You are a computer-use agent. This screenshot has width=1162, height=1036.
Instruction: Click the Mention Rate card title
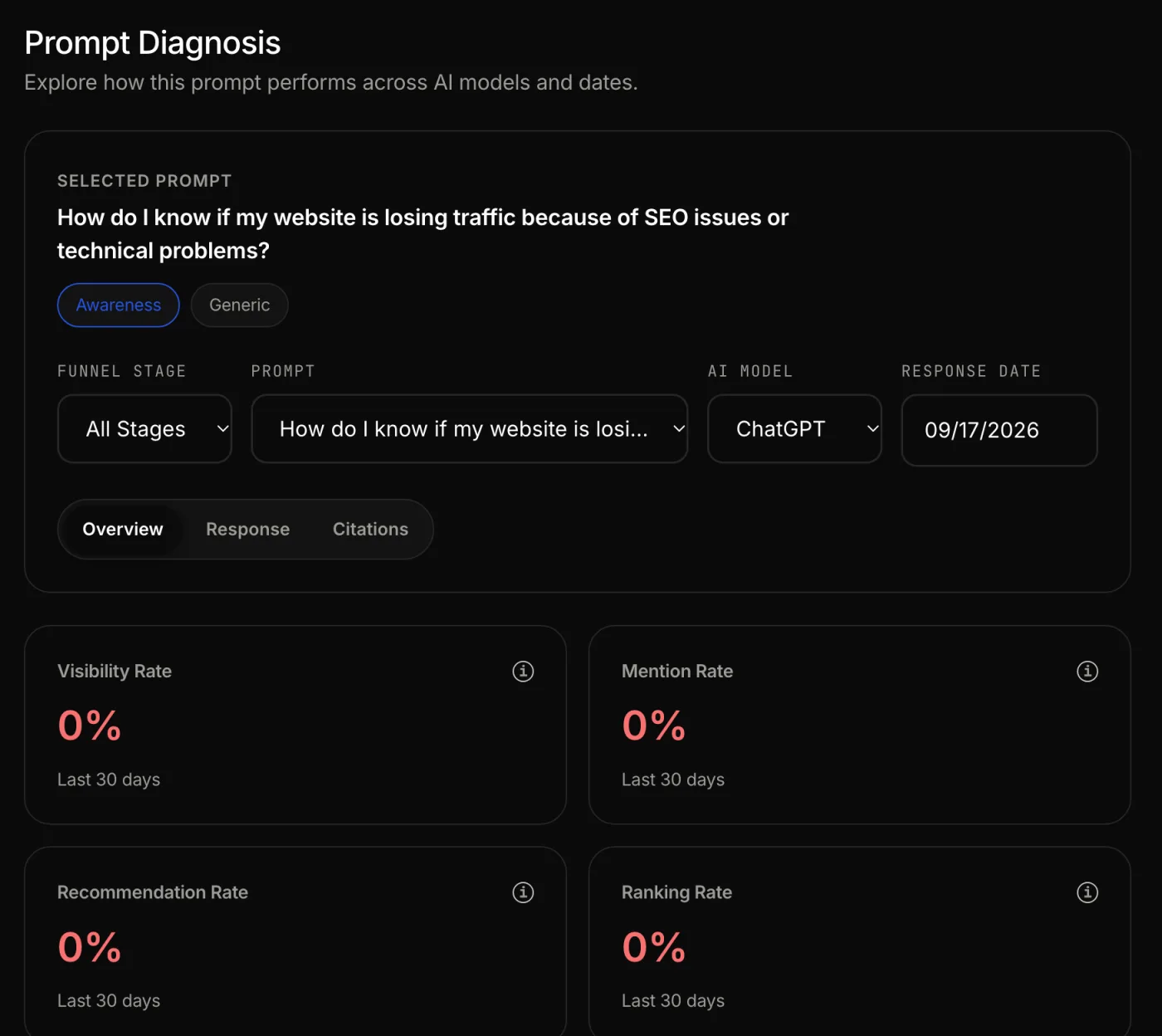(x=677, y=671)
